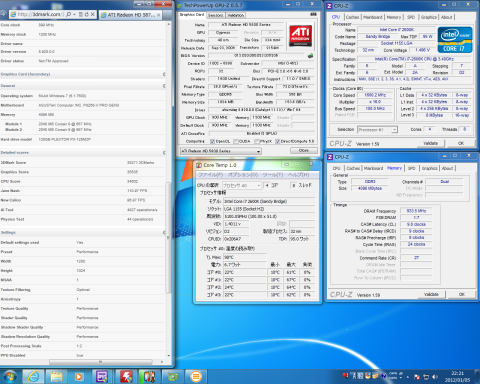Collapse the General section in 3DMark
The height and width of the screenshot is (384, 480).
[164, 86]
